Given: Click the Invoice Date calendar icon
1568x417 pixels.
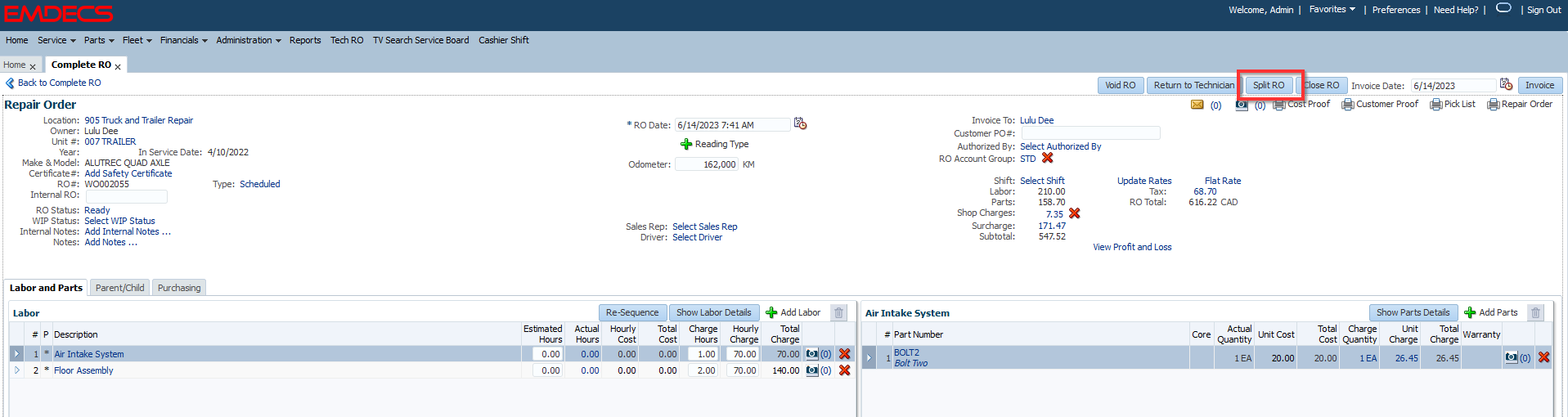Looking at the screenshot, I should (1505, 84).
